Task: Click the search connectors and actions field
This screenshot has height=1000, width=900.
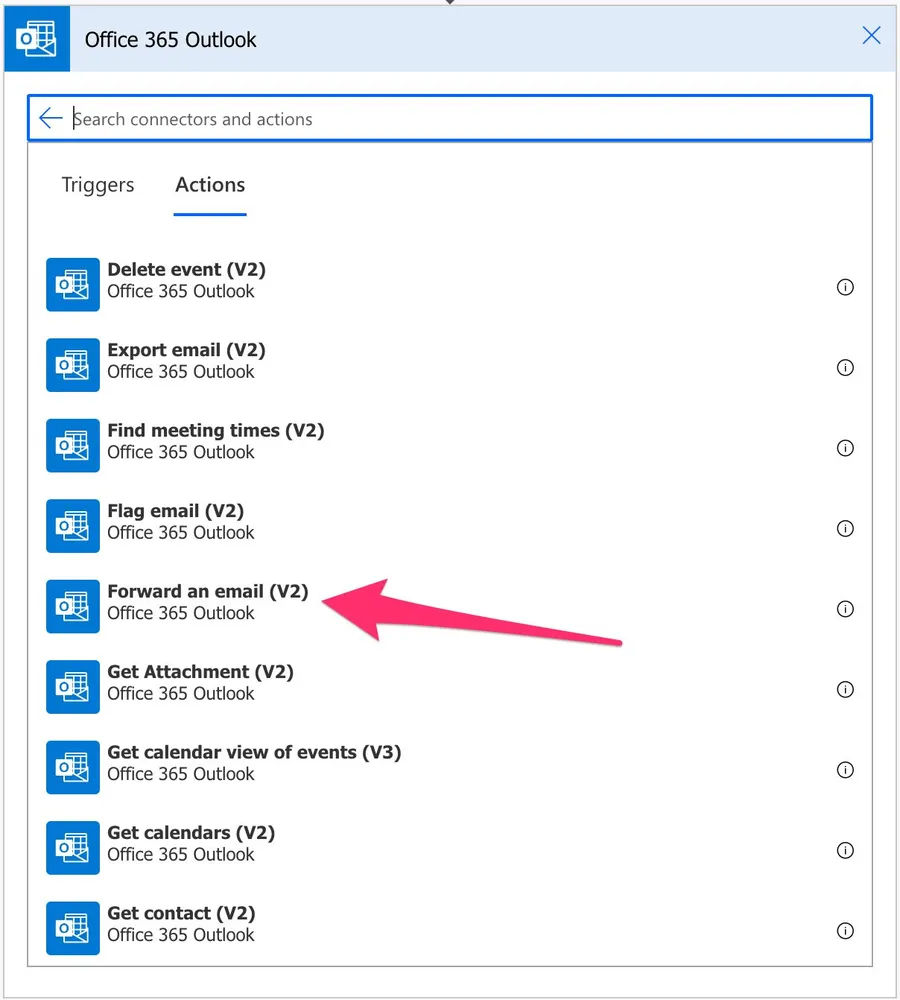Action: [460, 119]
